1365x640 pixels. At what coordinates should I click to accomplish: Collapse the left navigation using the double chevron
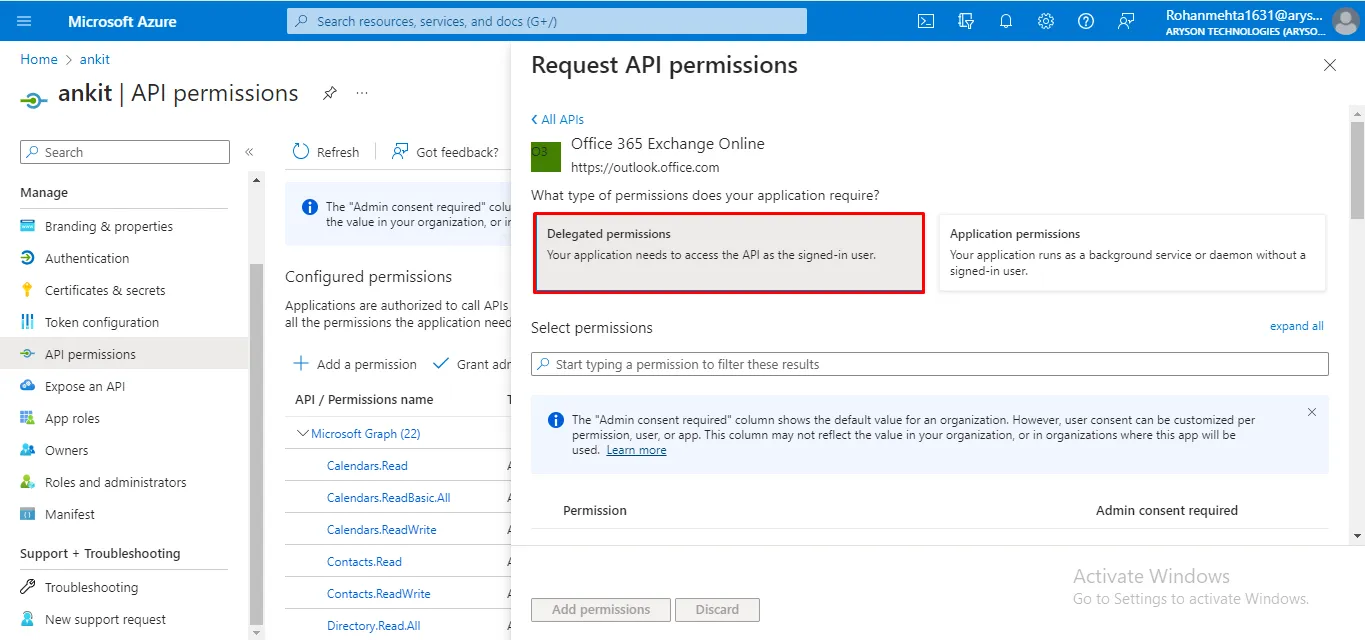pyautogui.click(x=249, y=152)
